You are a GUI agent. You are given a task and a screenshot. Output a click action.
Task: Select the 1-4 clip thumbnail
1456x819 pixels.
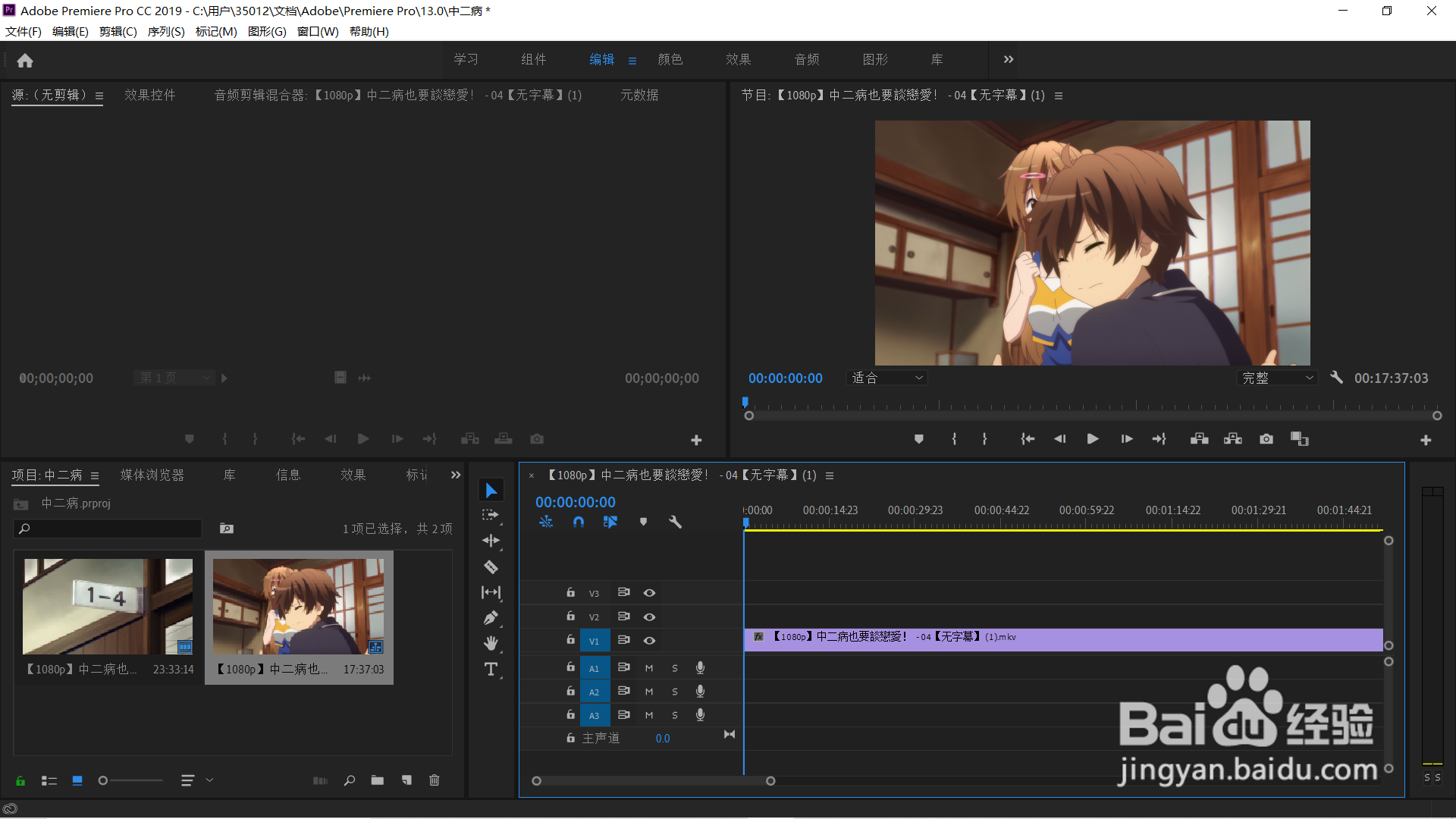[108, 607]
